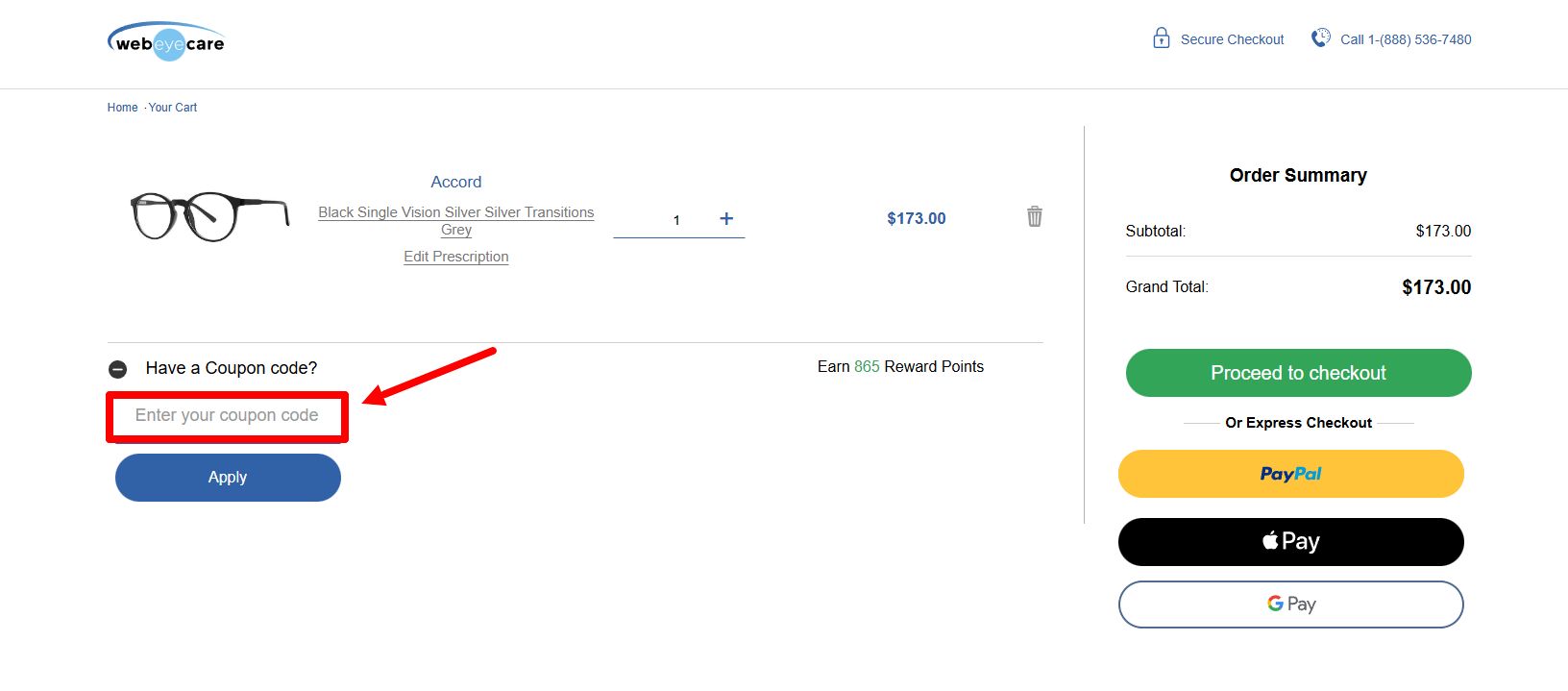Screen dimensions: 1568x691
Task: Open the Accord glasses product thumbnail
Action: pyautogui.click(x=209, y=215)
